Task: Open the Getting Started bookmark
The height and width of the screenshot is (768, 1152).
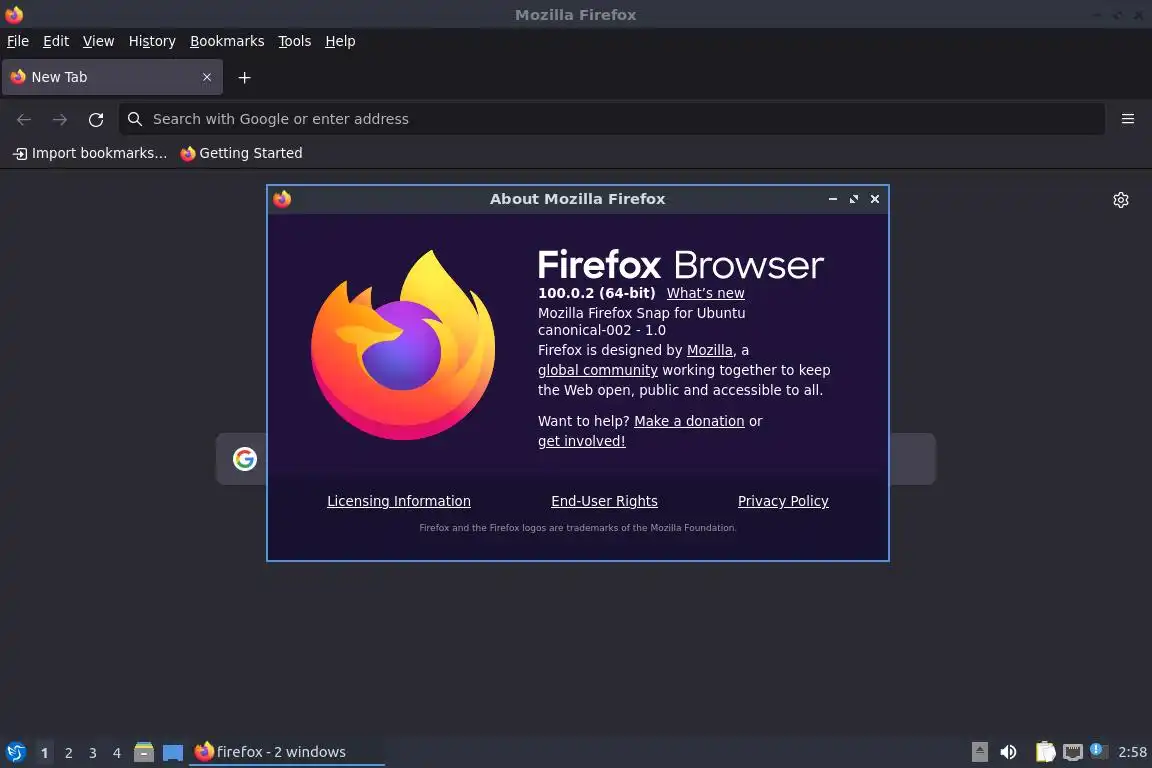Action: 242,153
